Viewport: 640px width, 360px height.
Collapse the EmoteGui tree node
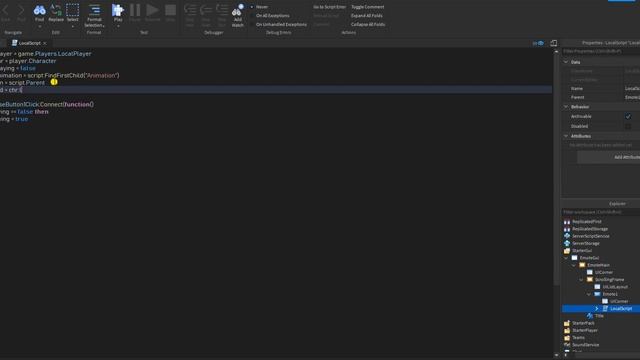566,258
